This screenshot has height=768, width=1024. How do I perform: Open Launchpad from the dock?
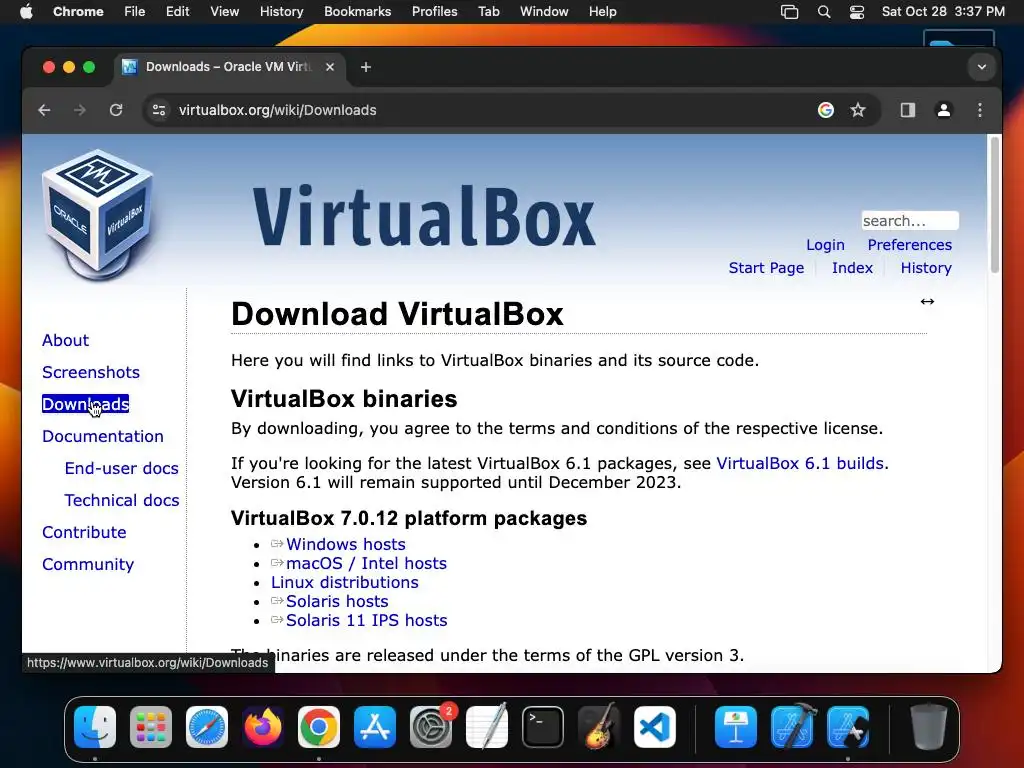[x=151, y=727]
